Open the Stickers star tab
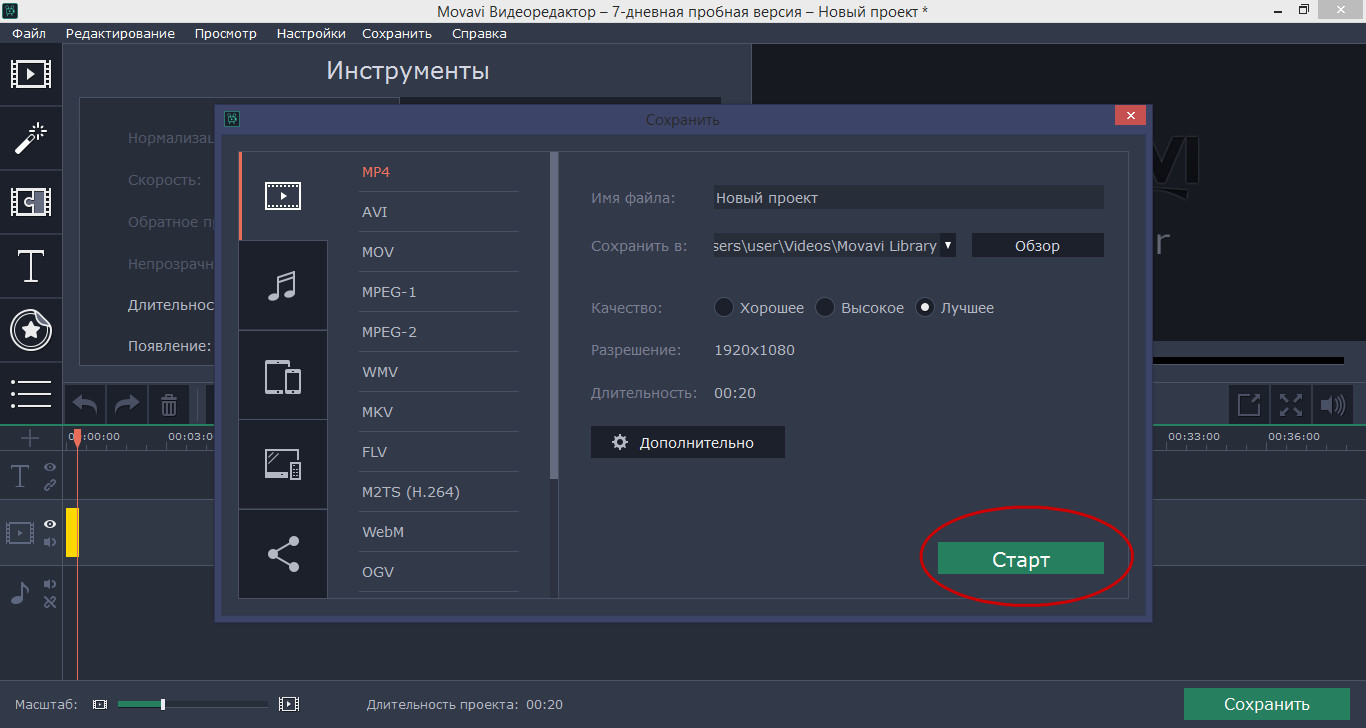 pyautogui.click(x=31, y=329)
